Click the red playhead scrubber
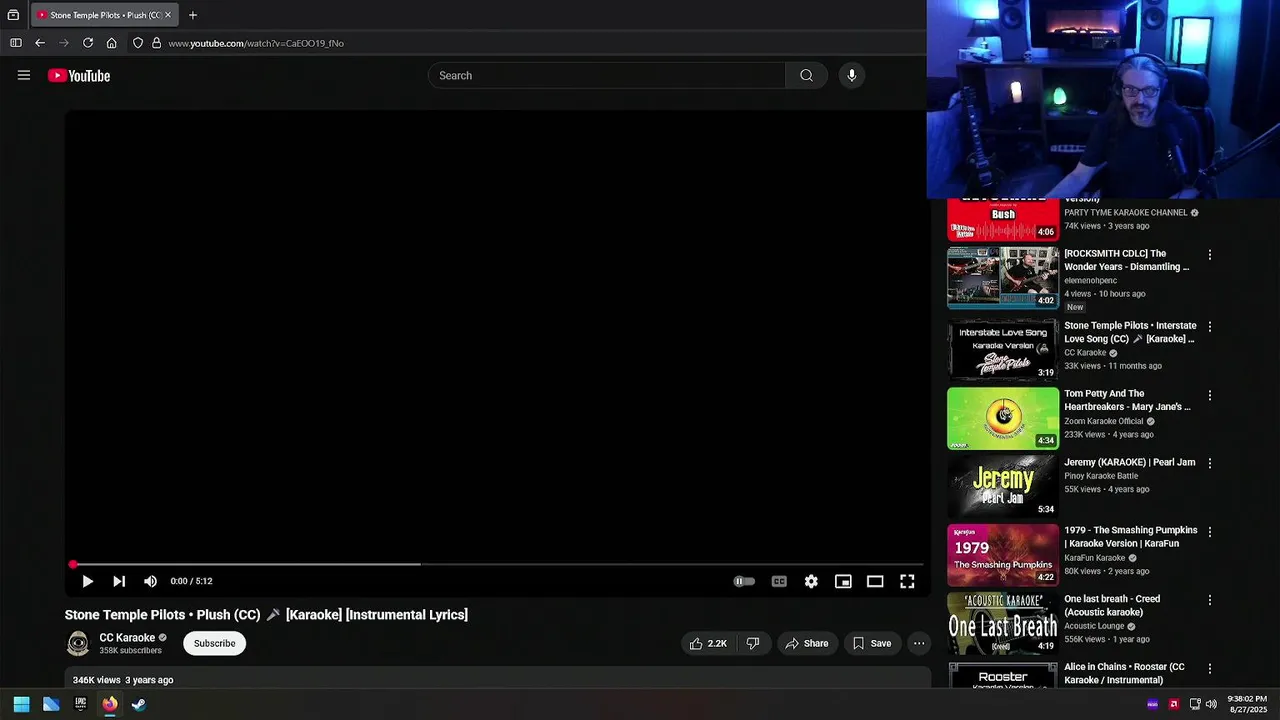Viewport: 1280px width, 720px height. pyautogui.click(x=73, y=565)
